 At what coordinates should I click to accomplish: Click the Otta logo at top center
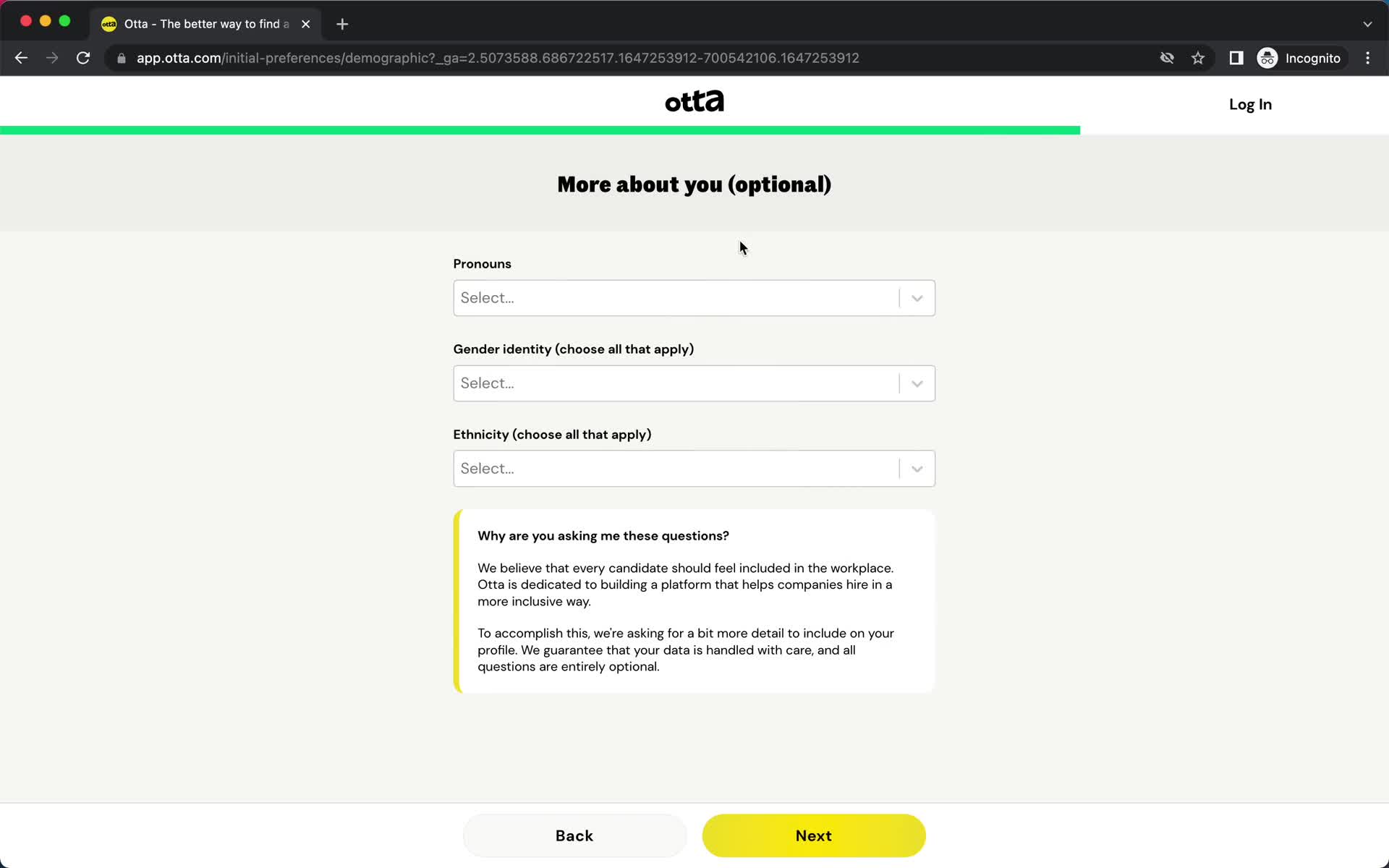[x=694, y=101]
